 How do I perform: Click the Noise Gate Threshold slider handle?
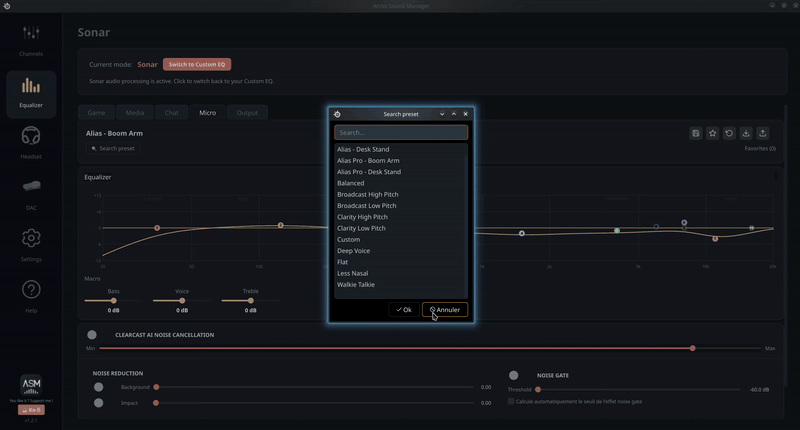tap(538, 390)
